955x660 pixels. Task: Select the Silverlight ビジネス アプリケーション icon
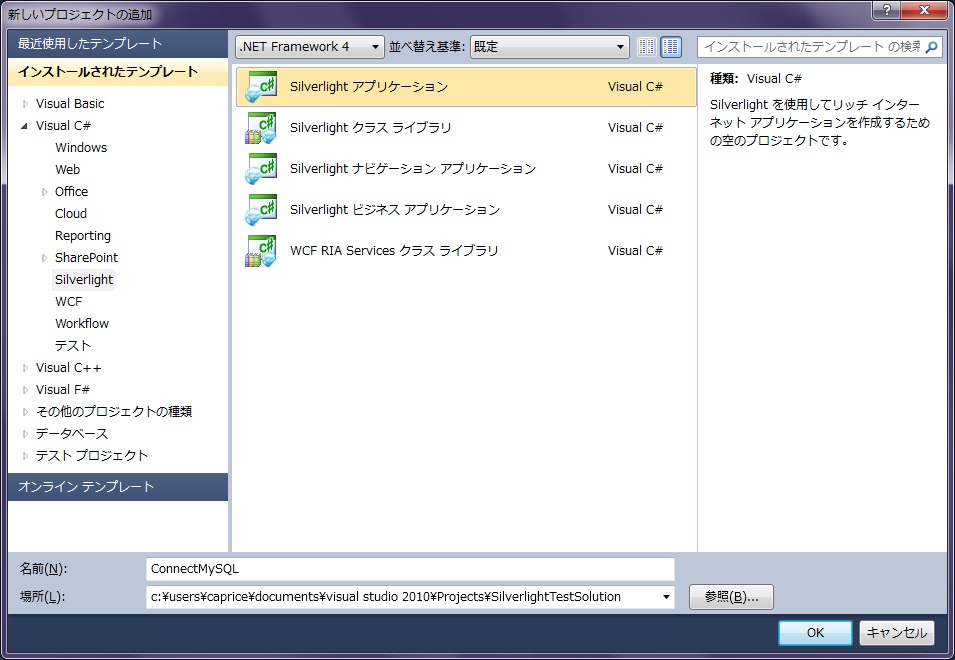click(x=261, y=209)
